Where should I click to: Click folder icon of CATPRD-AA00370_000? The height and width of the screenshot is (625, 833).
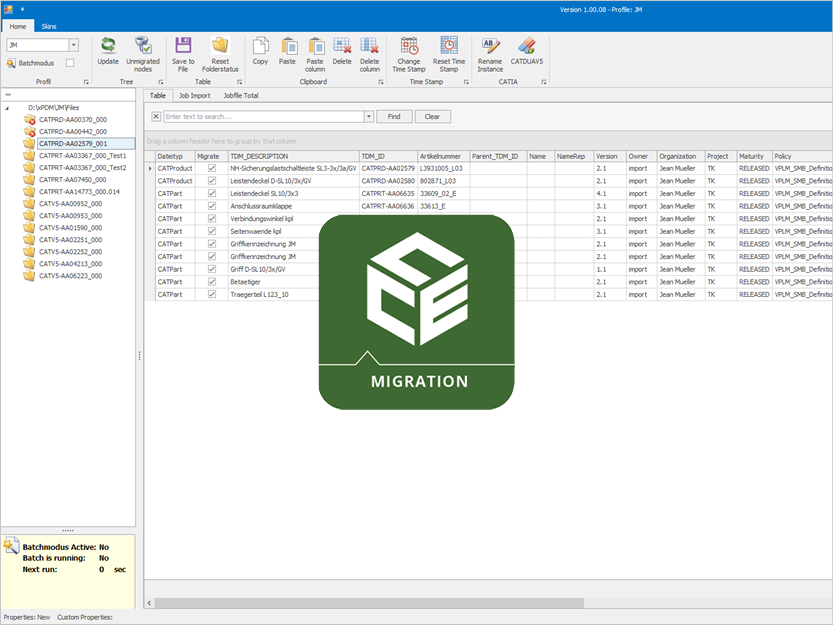[x=29, y=120]
